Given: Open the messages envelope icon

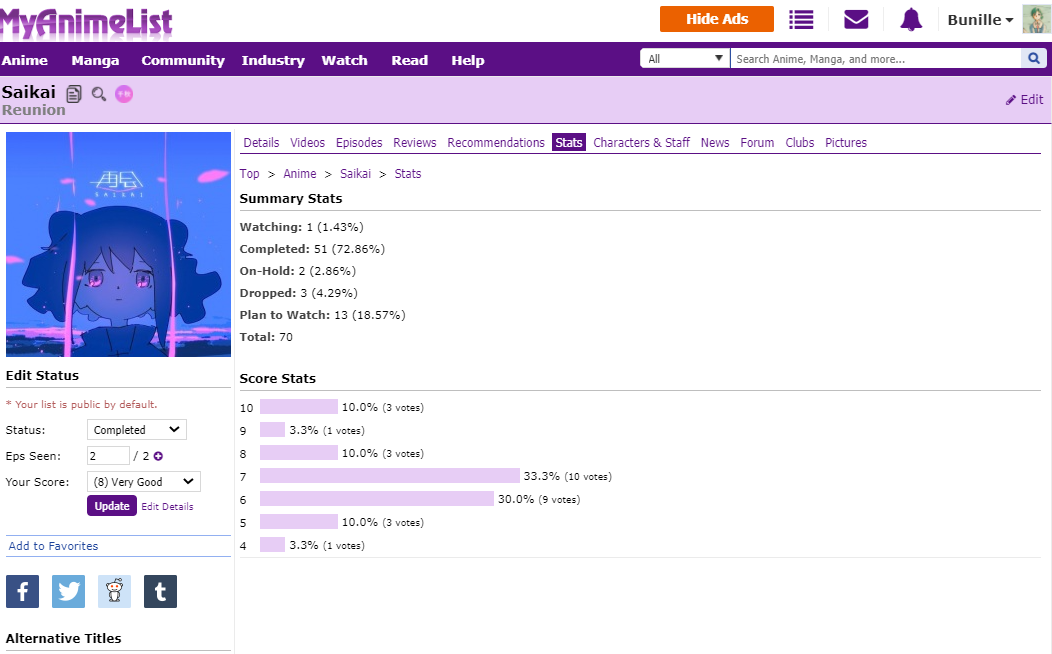Looking at the screenshot, I should (856, 19).
